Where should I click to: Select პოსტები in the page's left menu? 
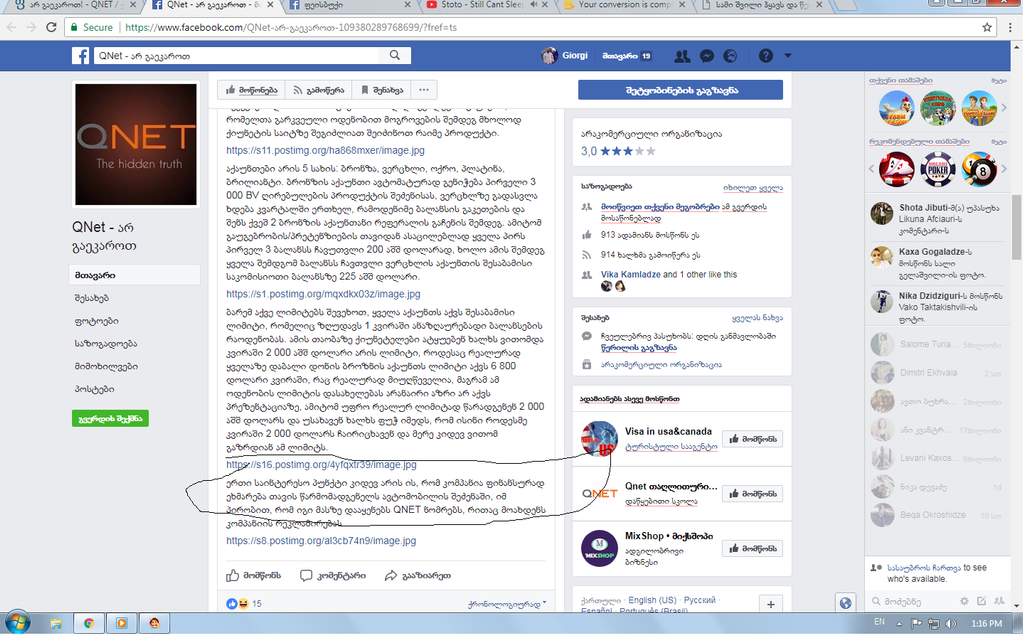pos(94,390)
